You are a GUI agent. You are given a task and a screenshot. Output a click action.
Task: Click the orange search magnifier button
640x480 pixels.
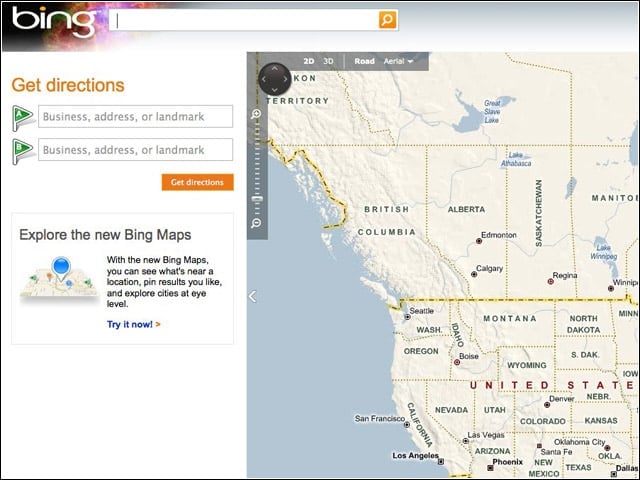click(x=387, y=20)
